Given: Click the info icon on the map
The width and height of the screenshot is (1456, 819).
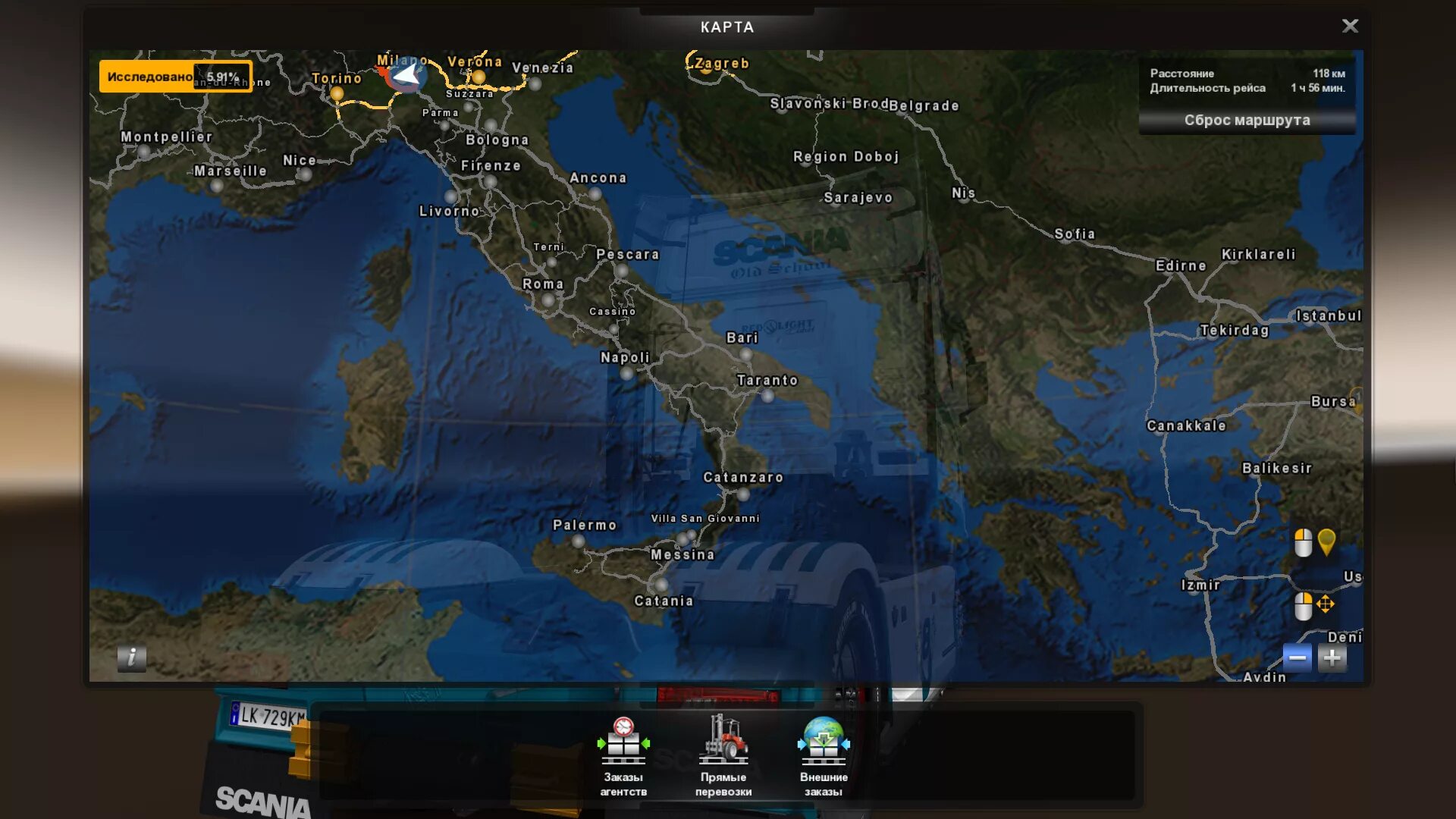Looking at the screenshot, I should pos(131,657).
